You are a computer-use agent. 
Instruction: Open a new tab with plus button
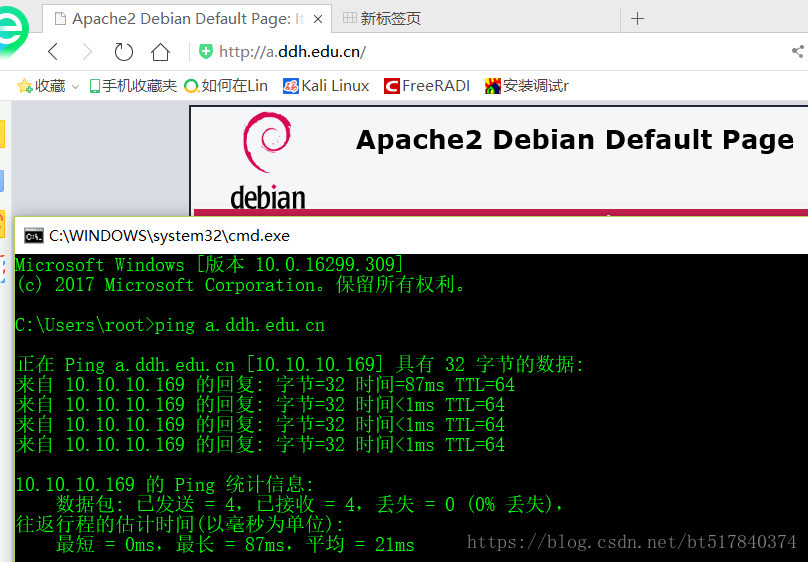tap(637, 19)
